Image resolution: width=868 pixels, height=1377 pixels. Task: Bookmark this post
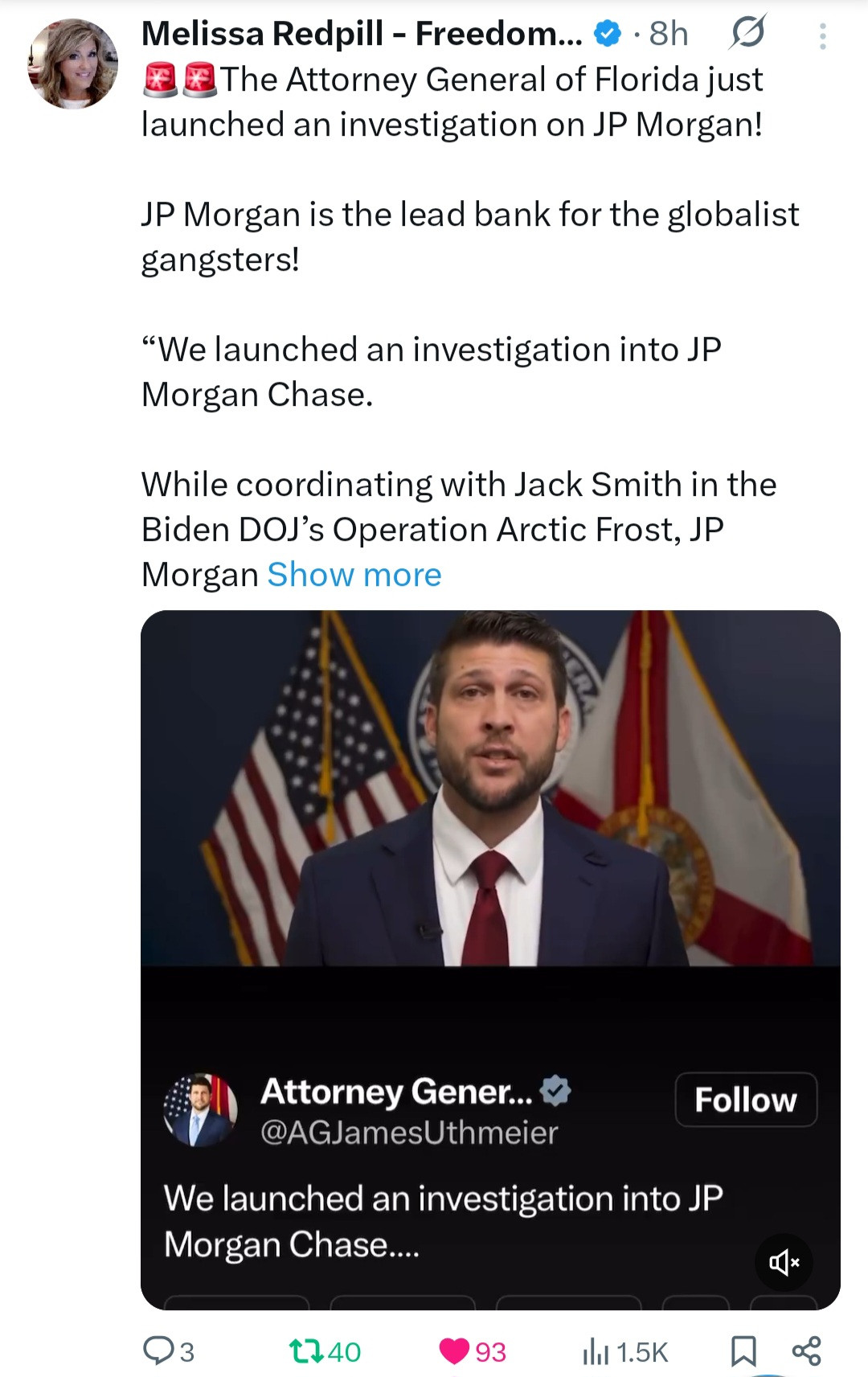743,1350
